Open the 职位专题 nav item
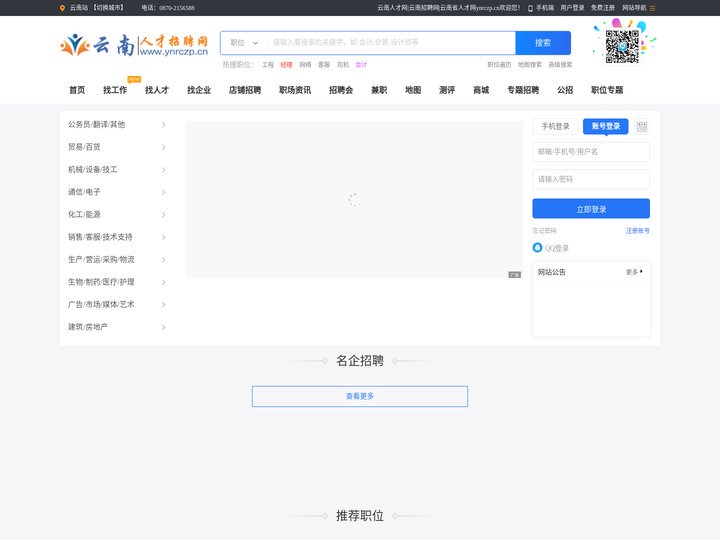This screenshot has width=720, height=540. (x=607, y=90)
